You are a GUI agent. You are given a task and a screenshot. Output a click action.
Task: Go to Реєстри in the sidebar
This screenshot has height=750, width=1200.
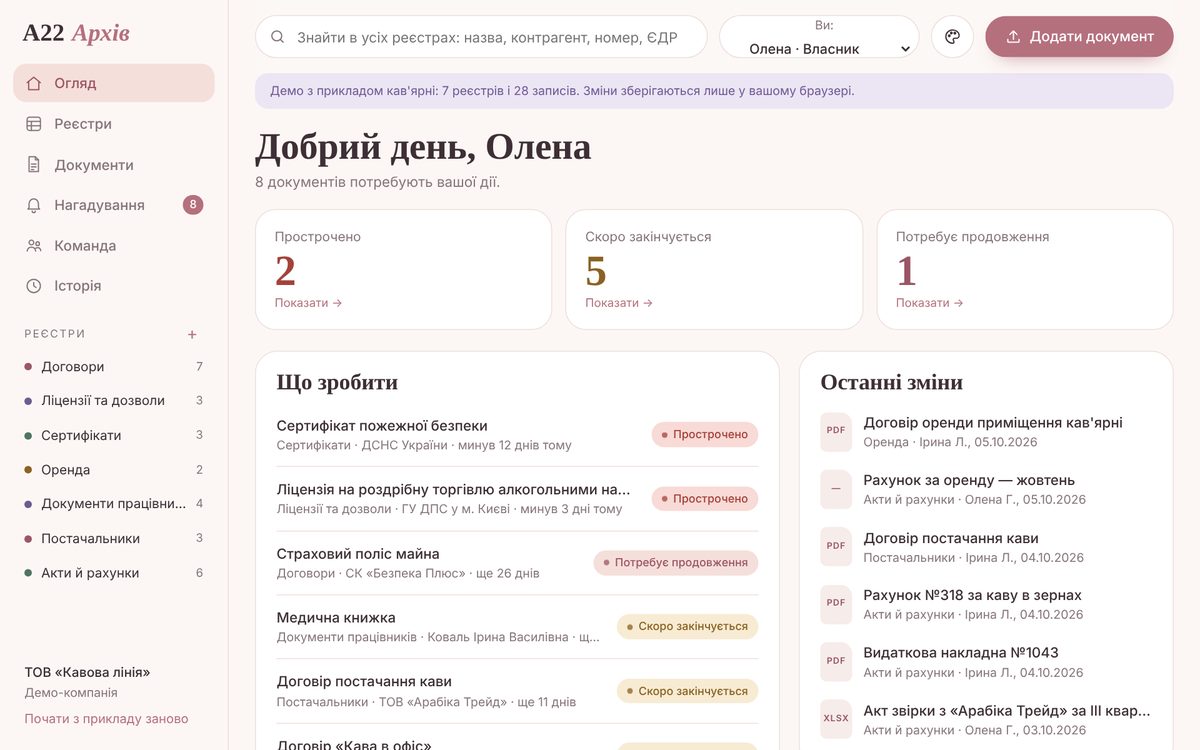click(114, 124)
